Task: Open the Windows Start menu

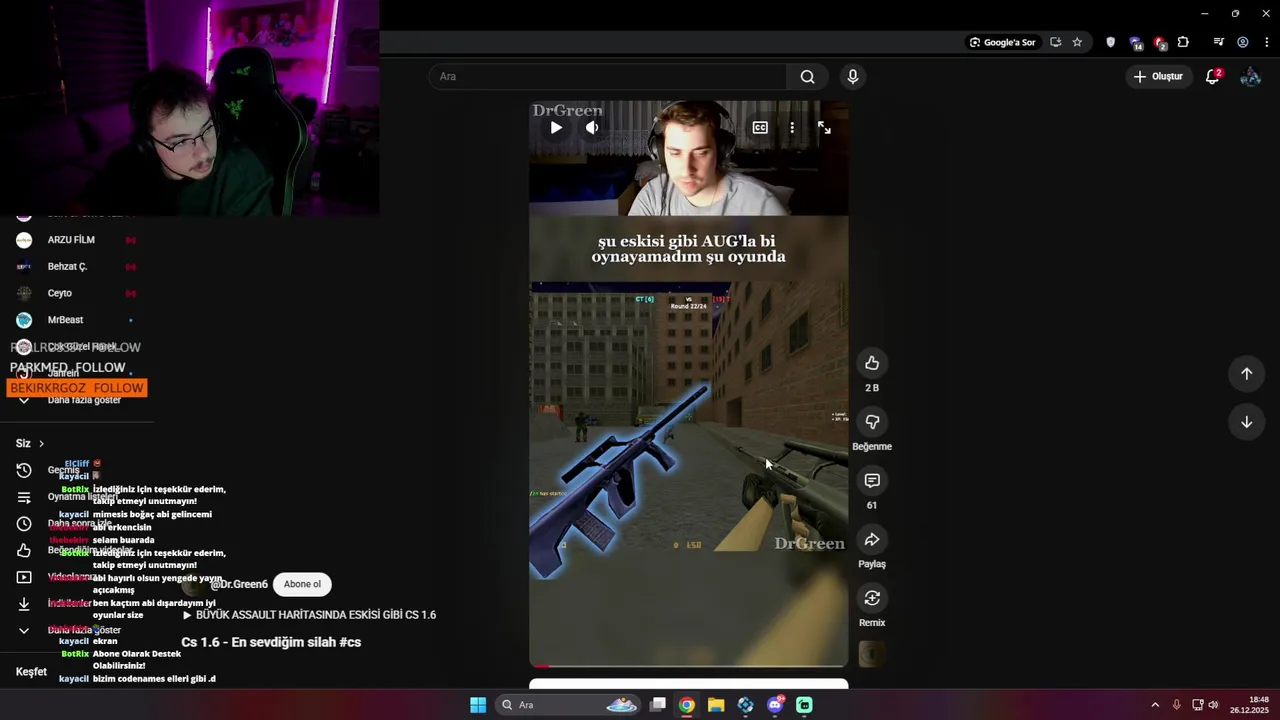Action: [478, 705]
